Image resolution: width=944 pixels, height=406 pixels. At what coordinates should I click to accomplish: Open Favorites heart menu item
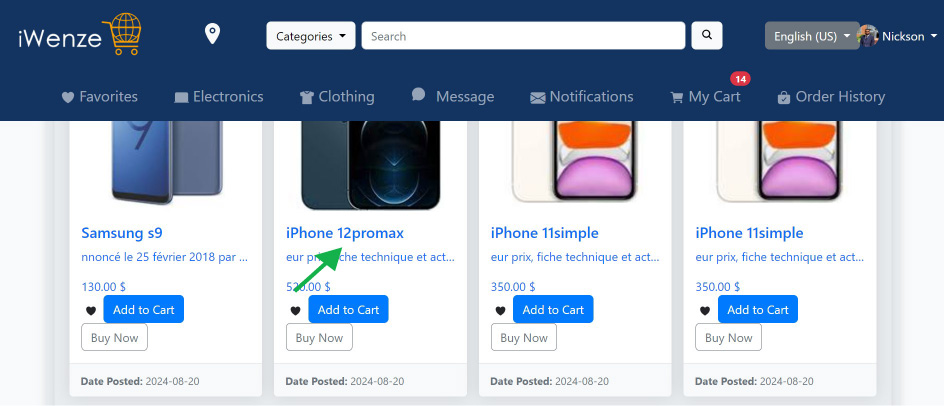tap(99, 96)
